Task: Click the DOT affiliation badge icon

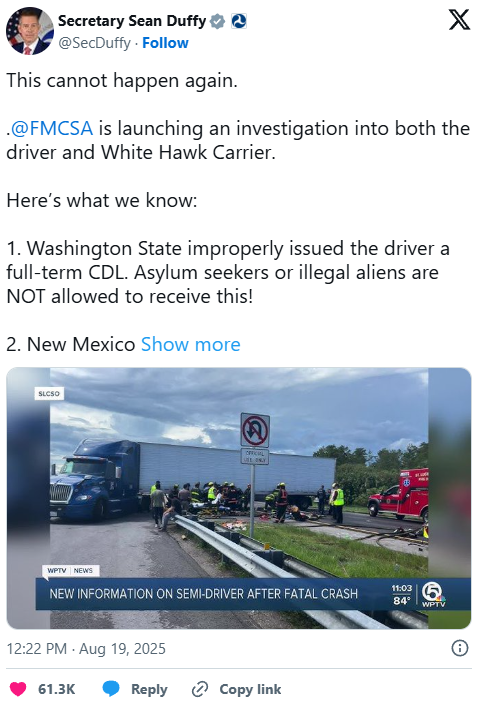Action: tap(239, 21)
